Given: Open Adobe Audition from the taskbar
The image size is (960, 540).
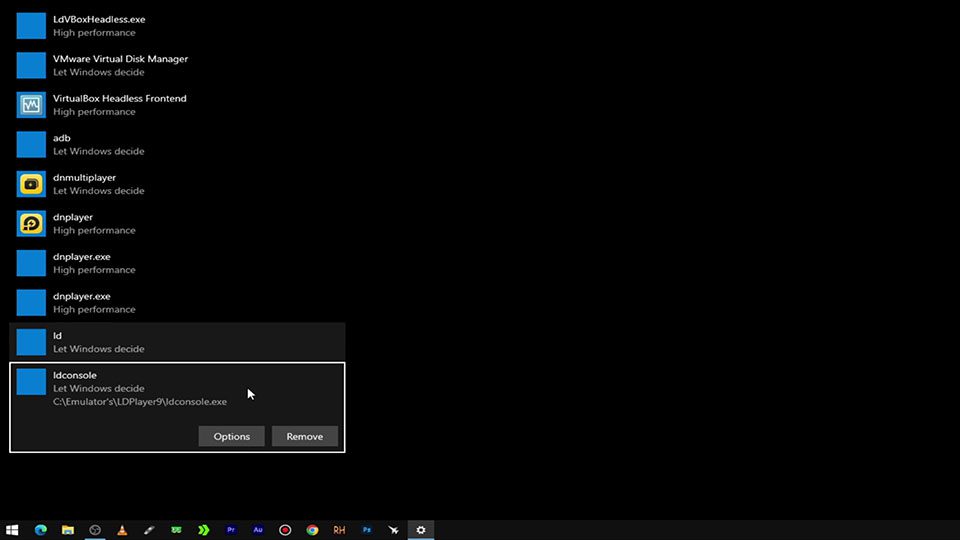Looking at the screenshot, I should coord(258,530).
